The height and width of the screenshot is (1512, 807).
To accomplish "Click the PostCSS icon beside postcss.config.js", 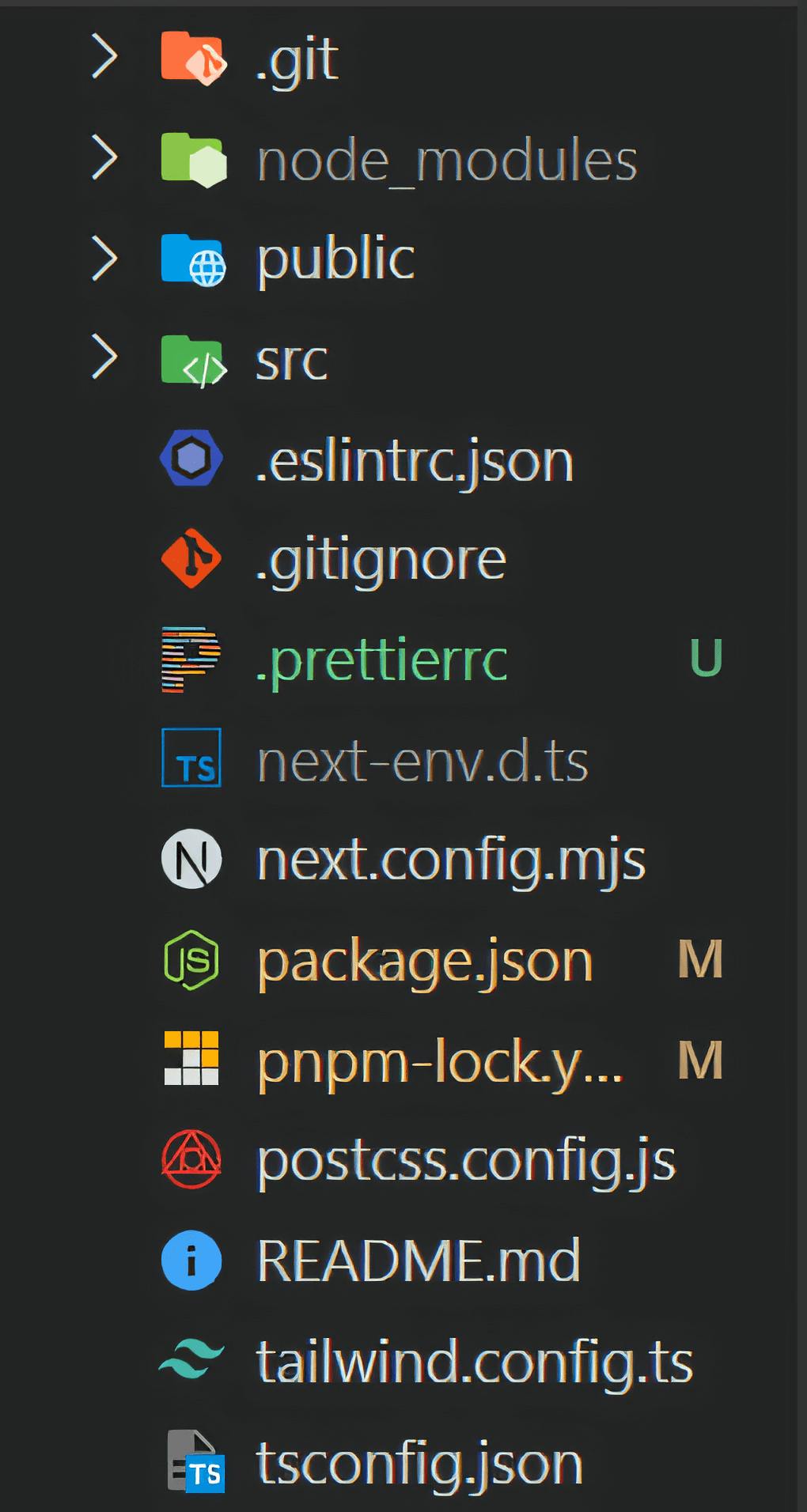I will 191,1160.
